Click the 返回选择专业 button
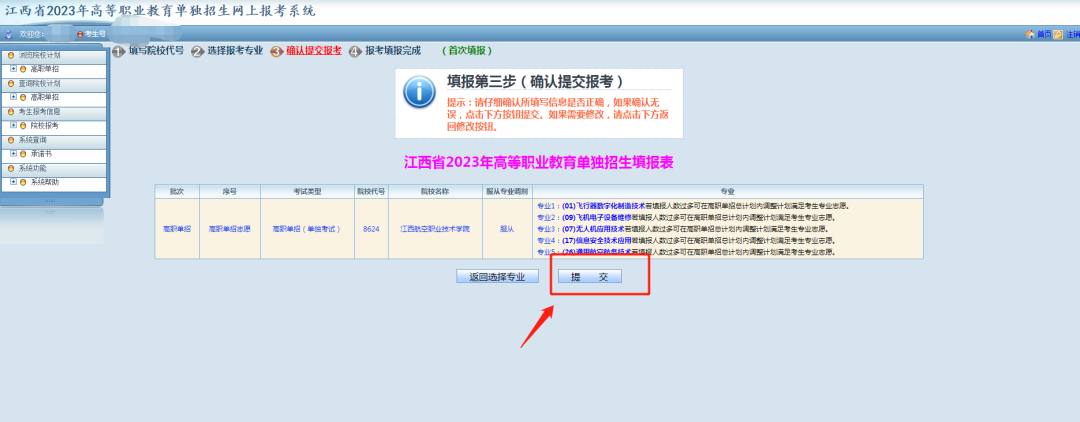1080x422 pixels. tap(497, 277)
